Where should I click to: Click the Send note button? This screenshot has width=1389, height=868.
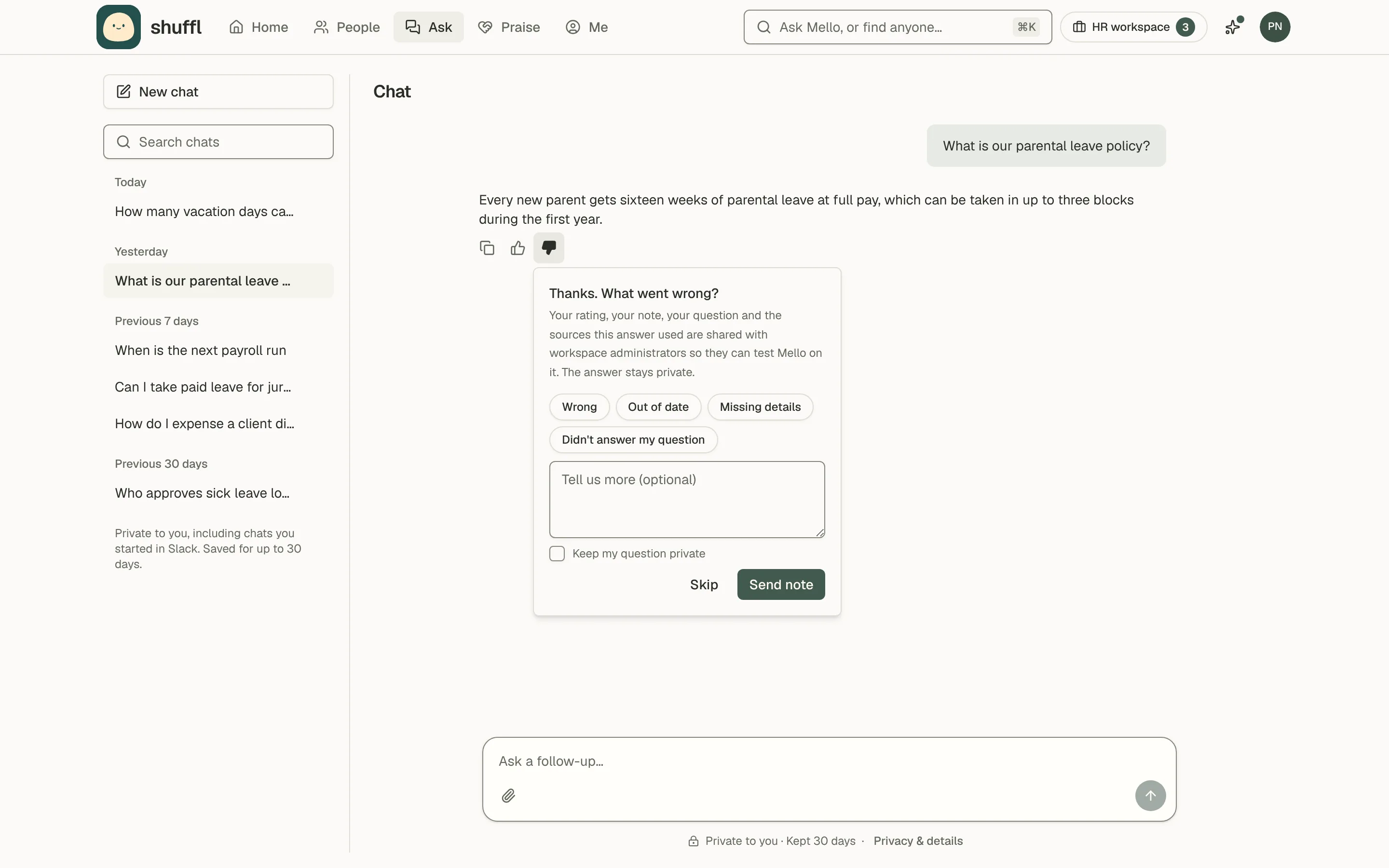point(781,584)
